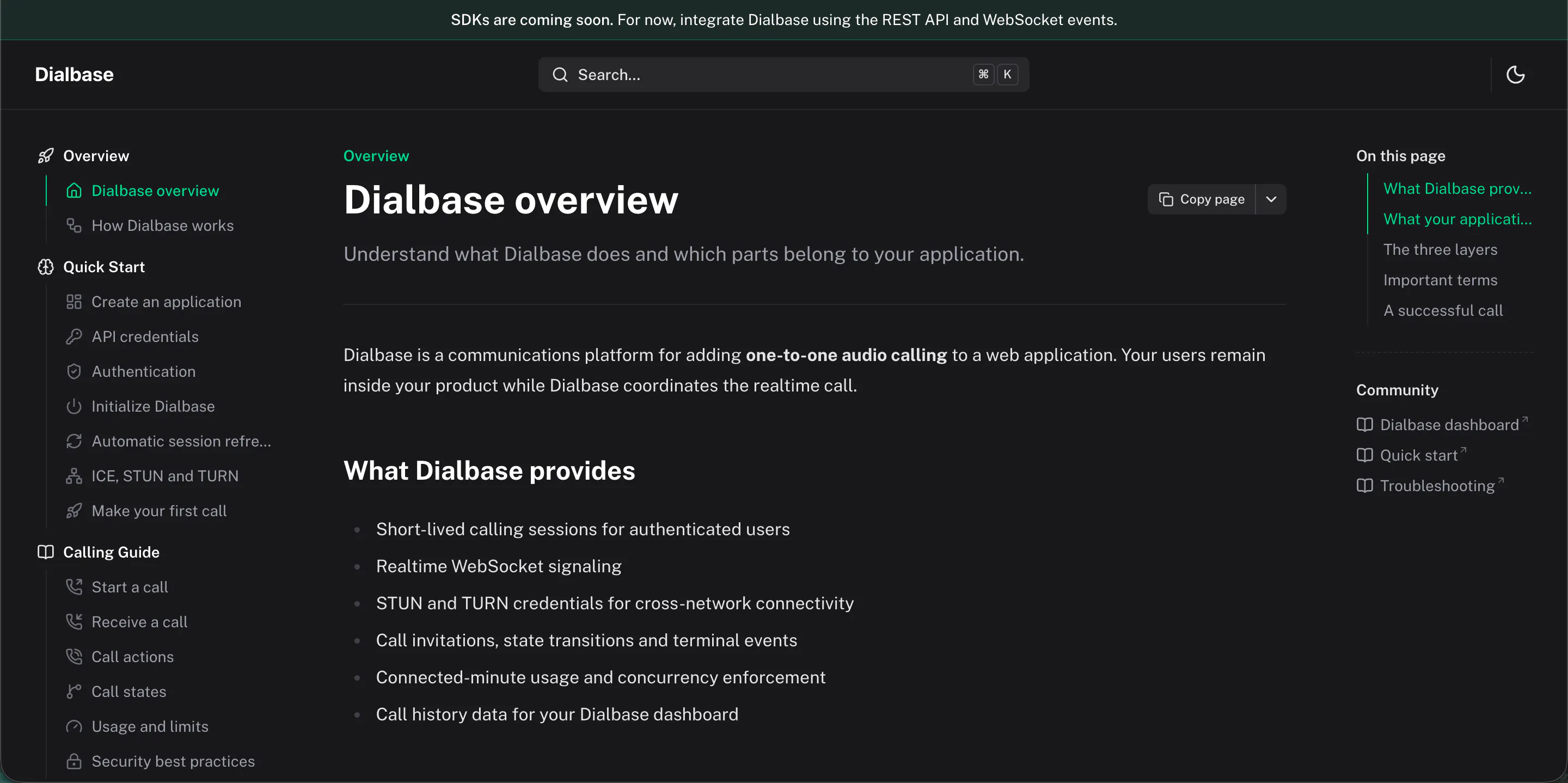The image size is (1568, 783).
Task: Click the lock icon beside Security best practices
Action: point(73,761)
